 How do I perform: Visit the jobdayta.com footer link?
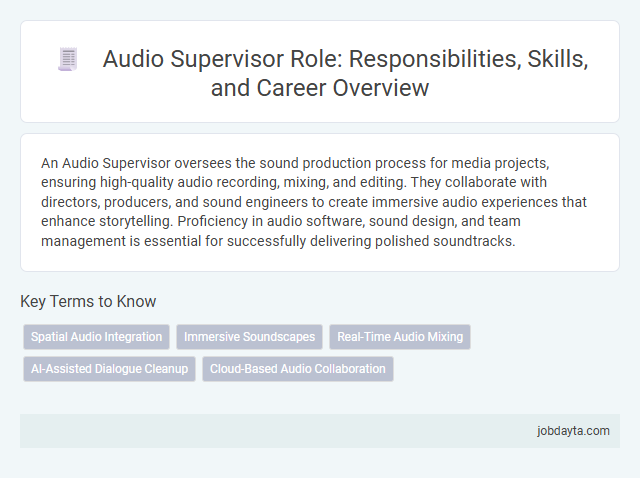pyautogui.click(x=573, y=431)
